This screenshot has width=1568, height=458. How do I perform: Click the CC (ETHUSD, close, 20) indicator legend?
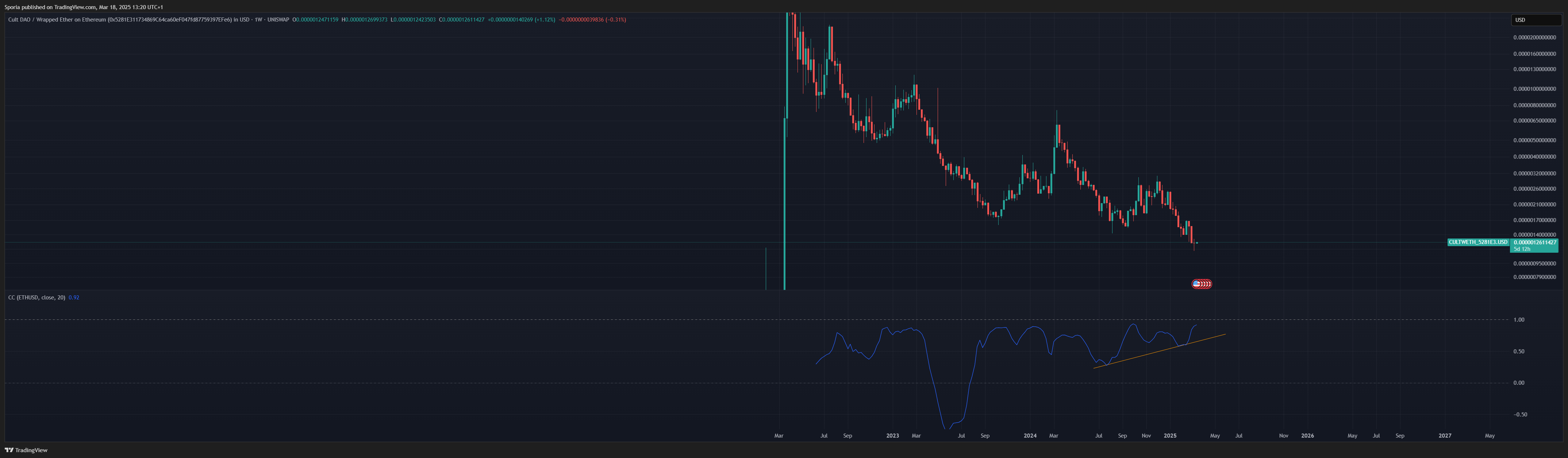36,298
